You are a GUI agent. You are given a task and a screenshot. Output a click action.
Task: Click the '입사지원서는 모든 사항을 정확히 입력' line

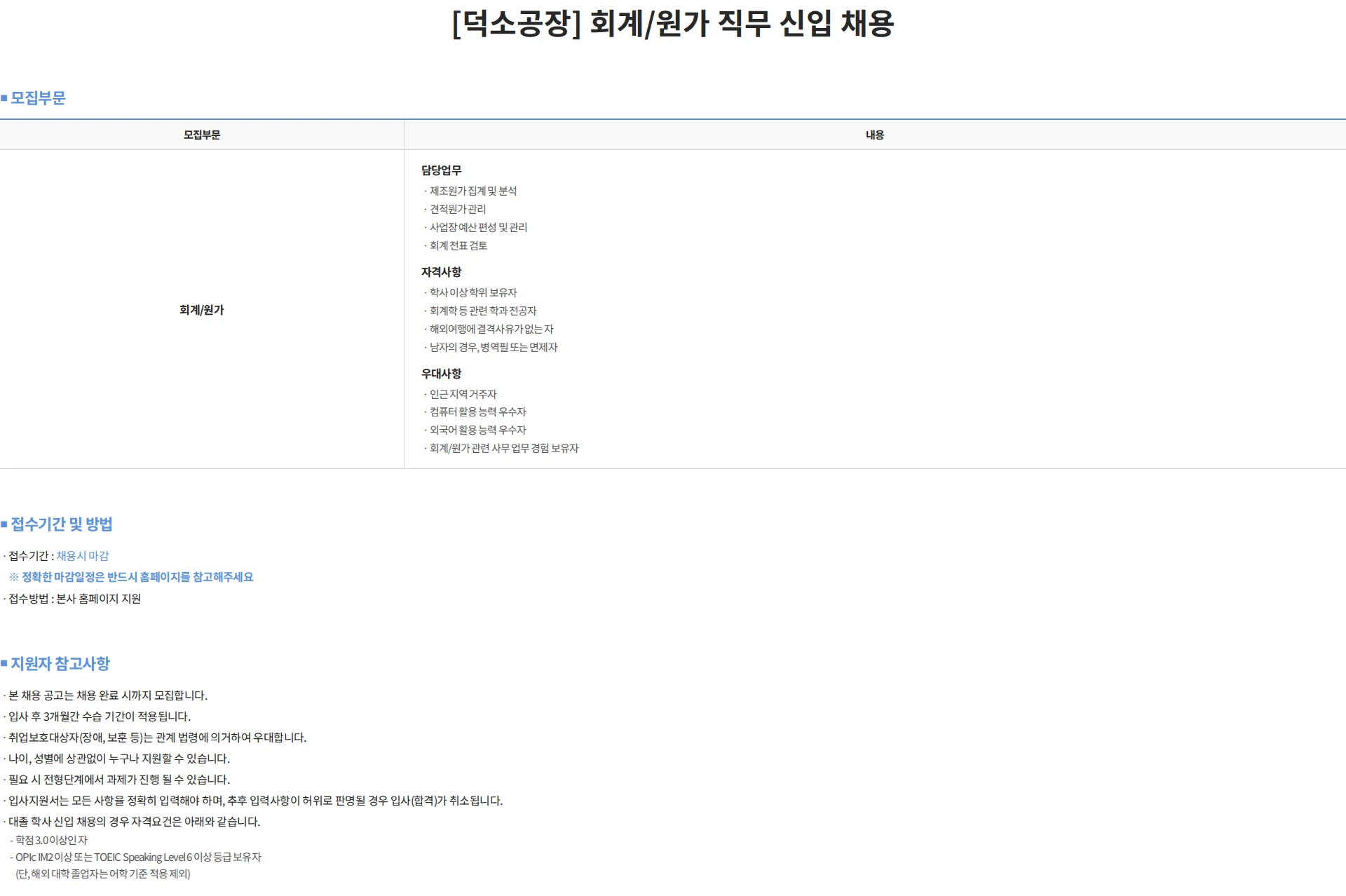click(255, 801)
